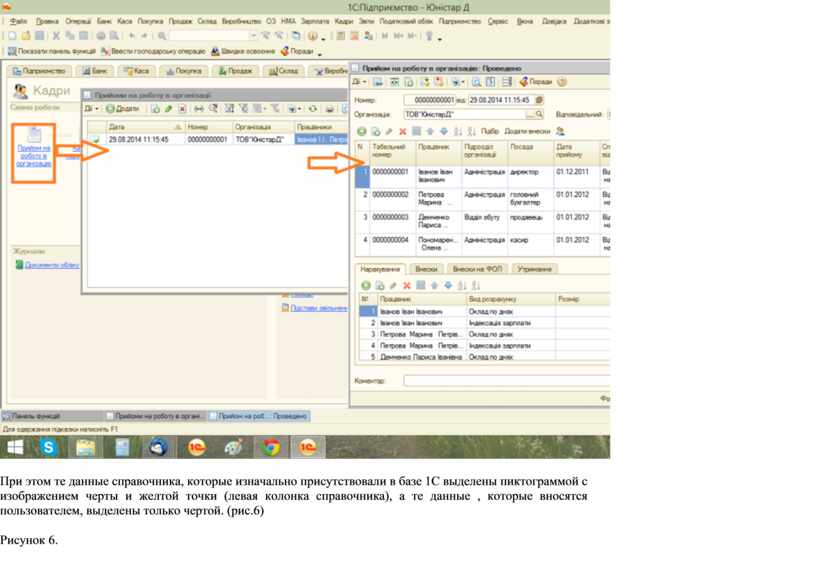Click Показати панель функцій button

coord(52,52)
